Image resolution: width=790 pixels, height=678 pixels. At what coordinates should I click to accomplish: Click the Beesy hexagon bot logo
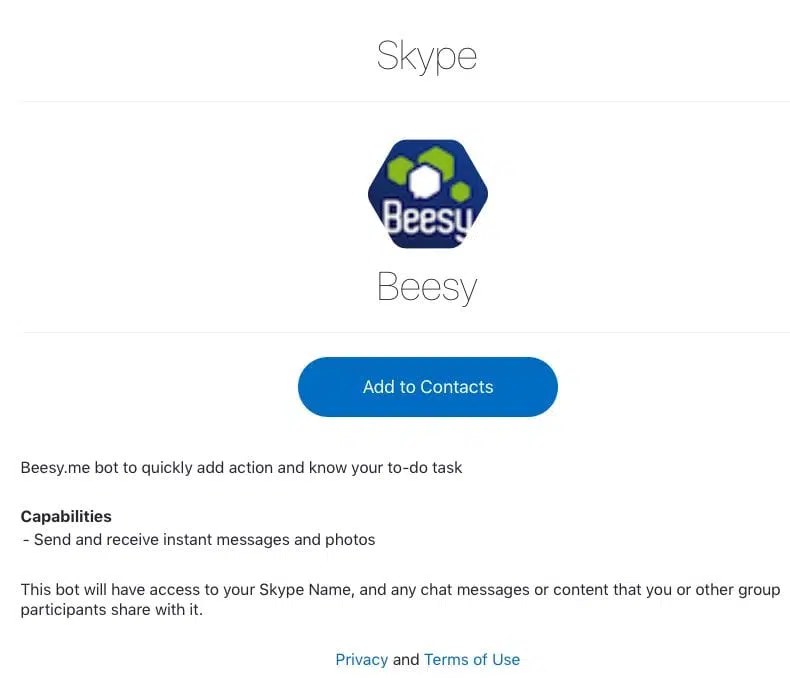pyautogui.click(x=428, y=194)
